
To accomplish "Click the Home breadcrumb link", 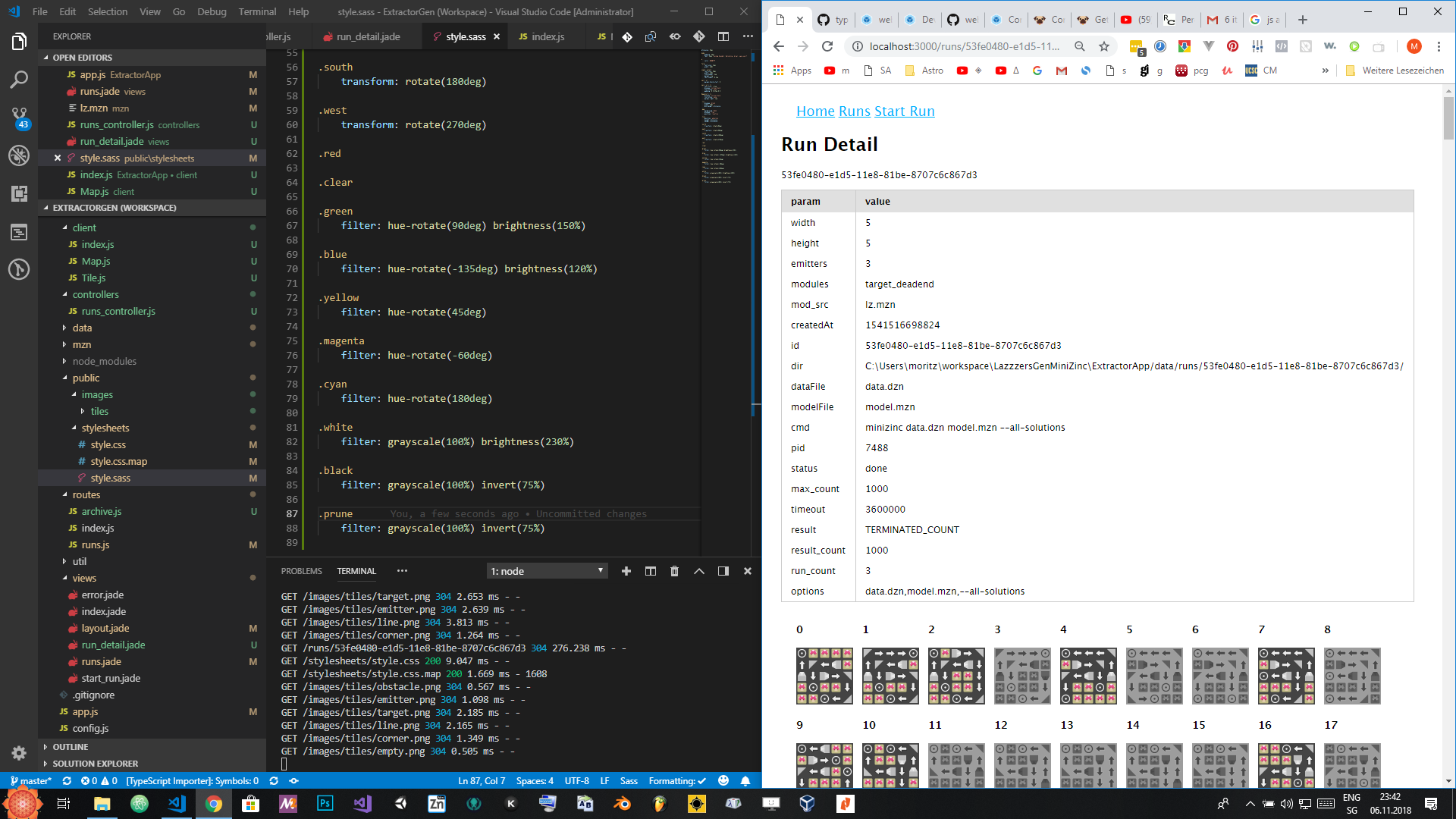I will tap(816, 111).
